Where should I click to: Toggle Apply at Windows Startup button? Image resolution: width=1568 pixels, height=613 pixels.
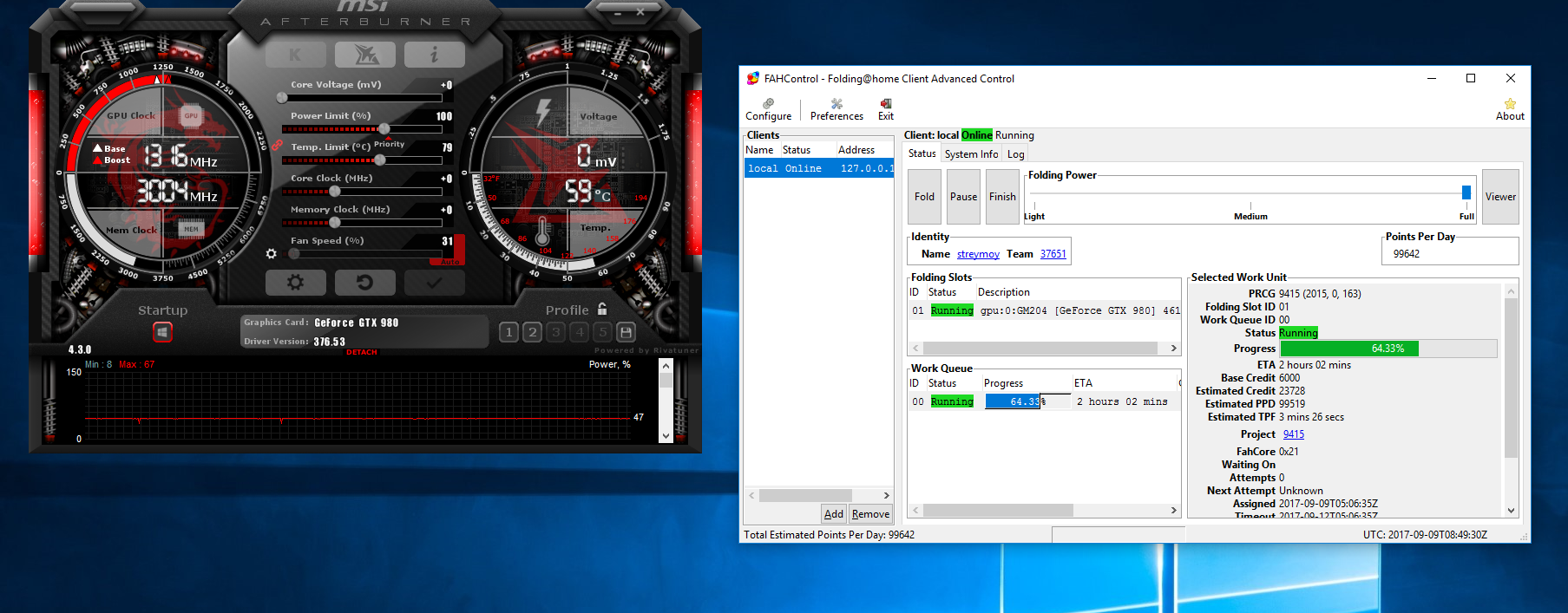pos(162,332)
